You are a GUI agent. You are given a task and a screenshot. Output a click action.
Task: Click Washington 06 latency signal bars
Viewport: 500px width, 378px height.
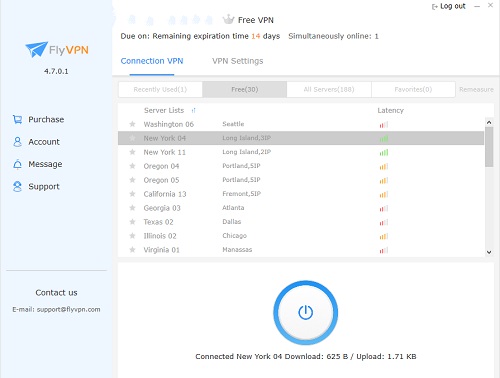(384, 125)
